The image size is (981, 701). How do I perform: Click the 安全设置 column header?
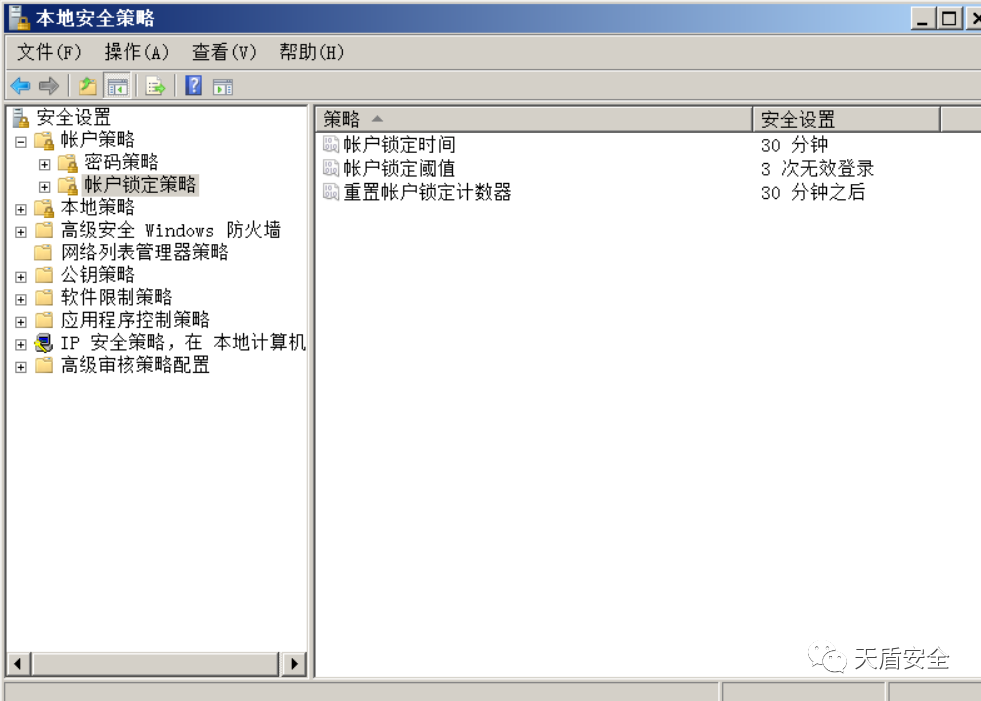(845, 120)
